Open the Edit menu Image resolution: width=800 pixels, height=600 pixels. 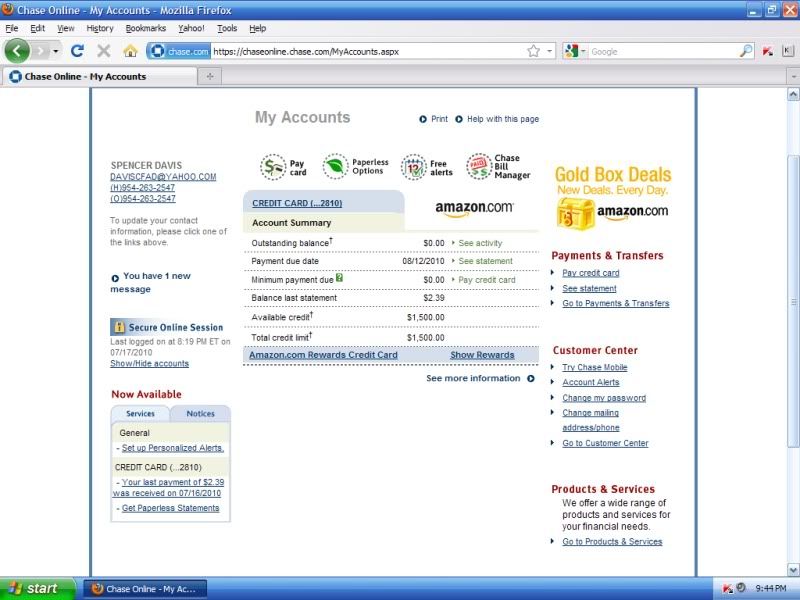37,28
